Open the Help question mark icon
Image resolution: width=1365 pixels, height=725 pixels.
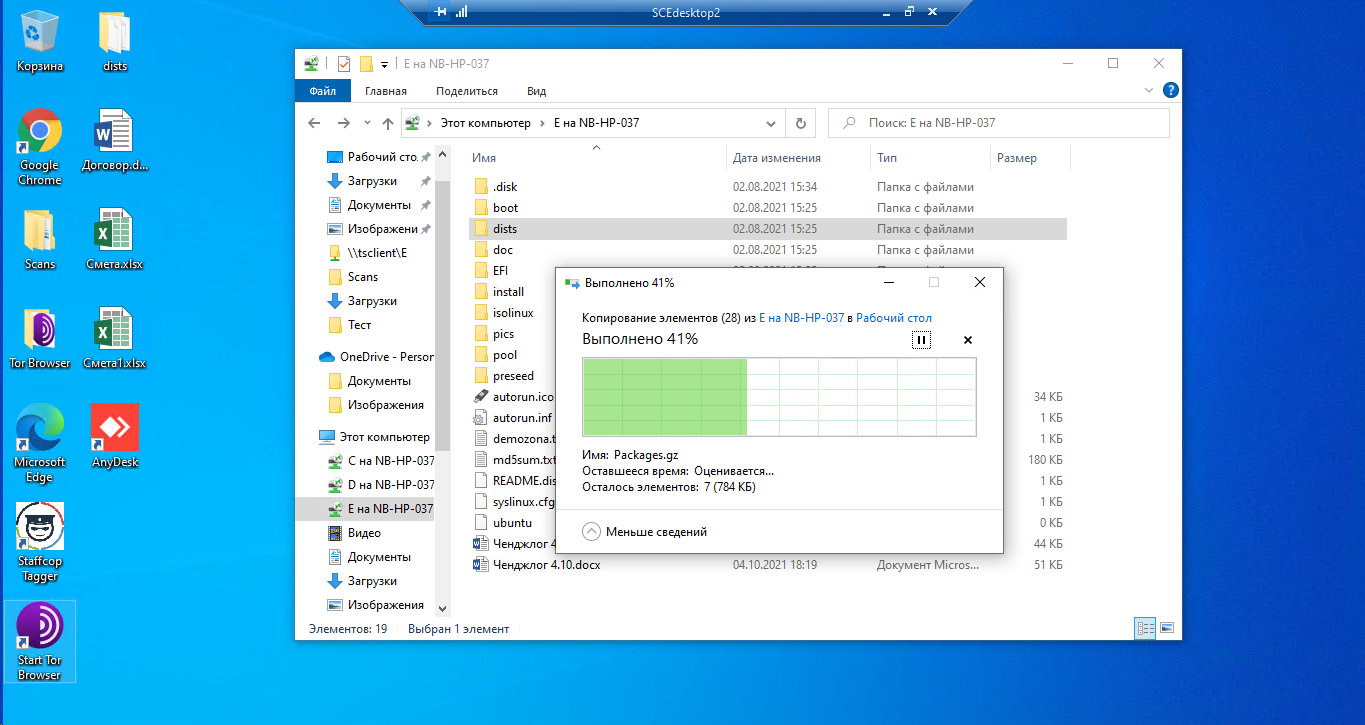(x=1170, y=91)
